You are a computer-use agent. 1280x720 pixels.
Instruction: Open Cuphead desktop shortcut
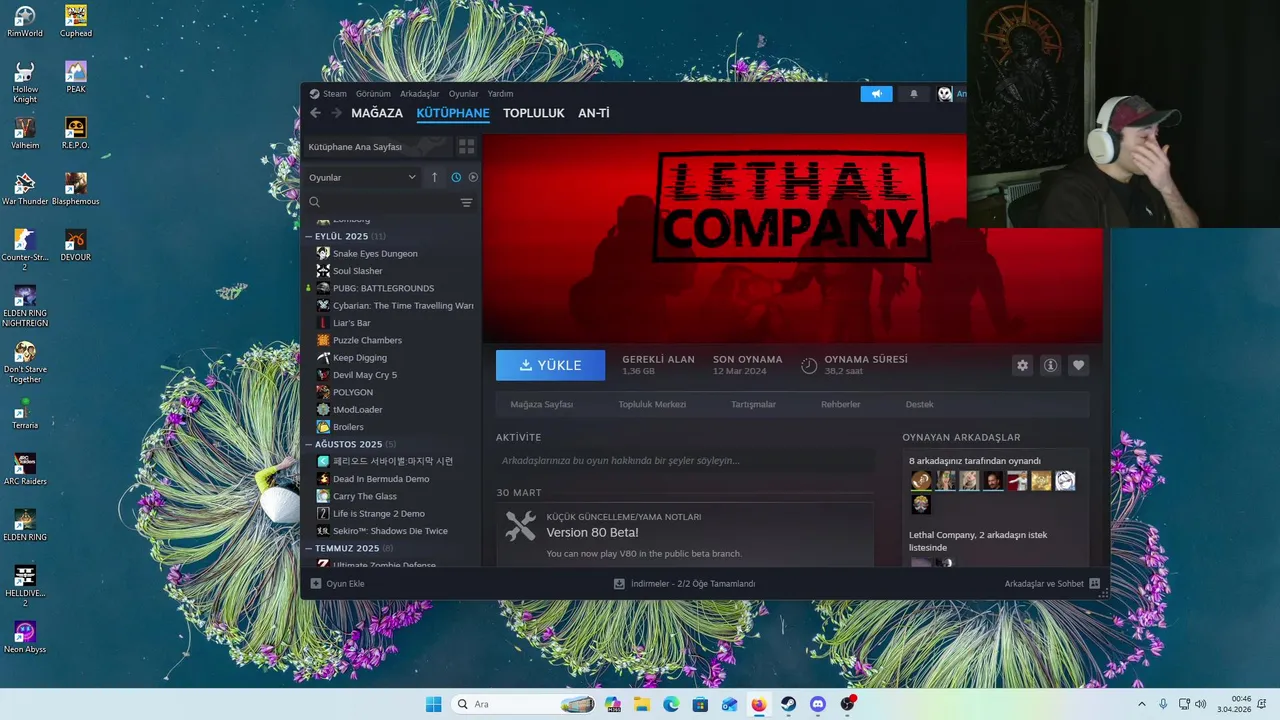click(76, 22)
